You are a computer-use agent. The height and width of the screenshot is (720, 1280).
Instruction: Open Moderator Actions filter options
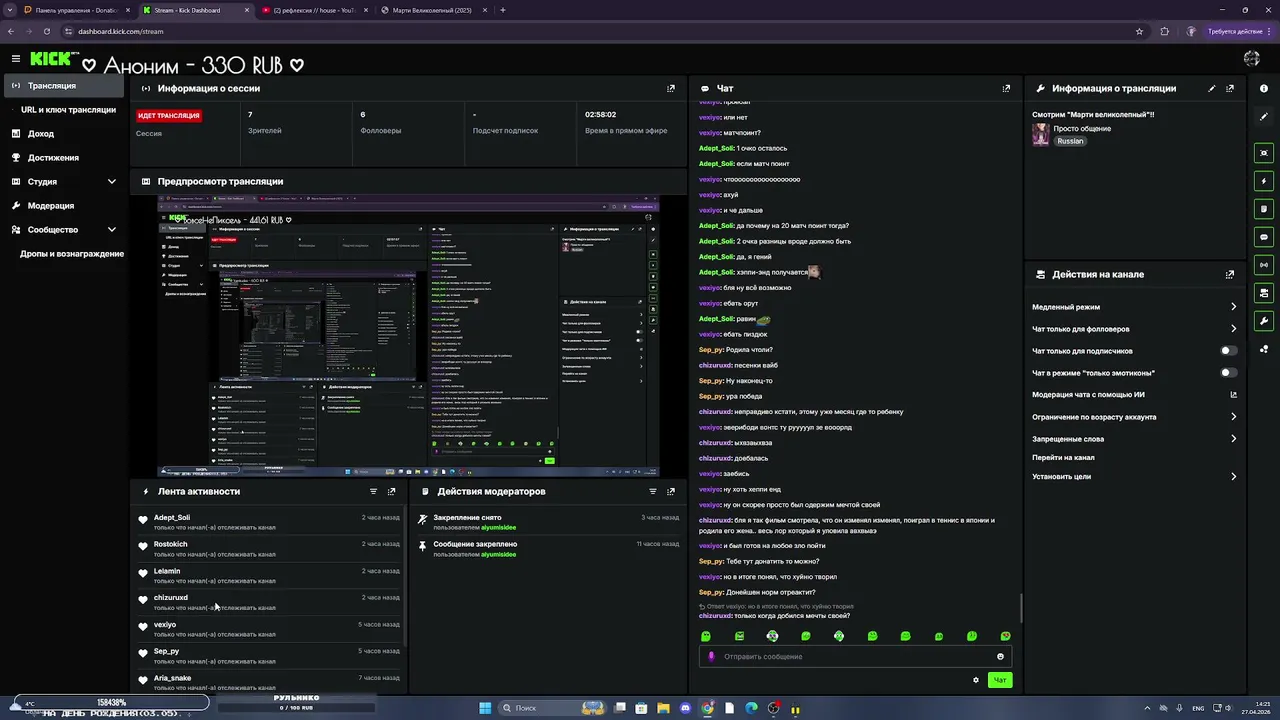[x=653, y=491]
